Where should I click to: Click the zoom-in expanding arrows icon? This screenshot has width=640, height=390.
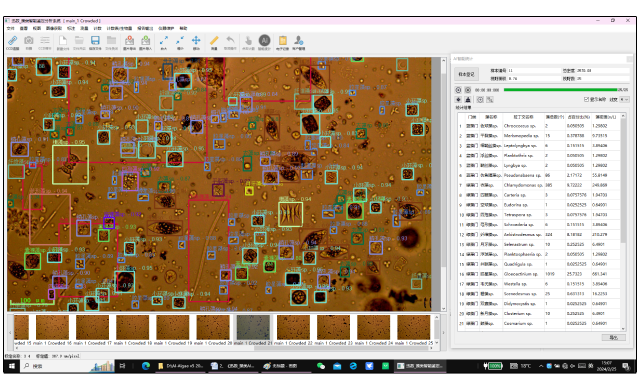[164, 40]
